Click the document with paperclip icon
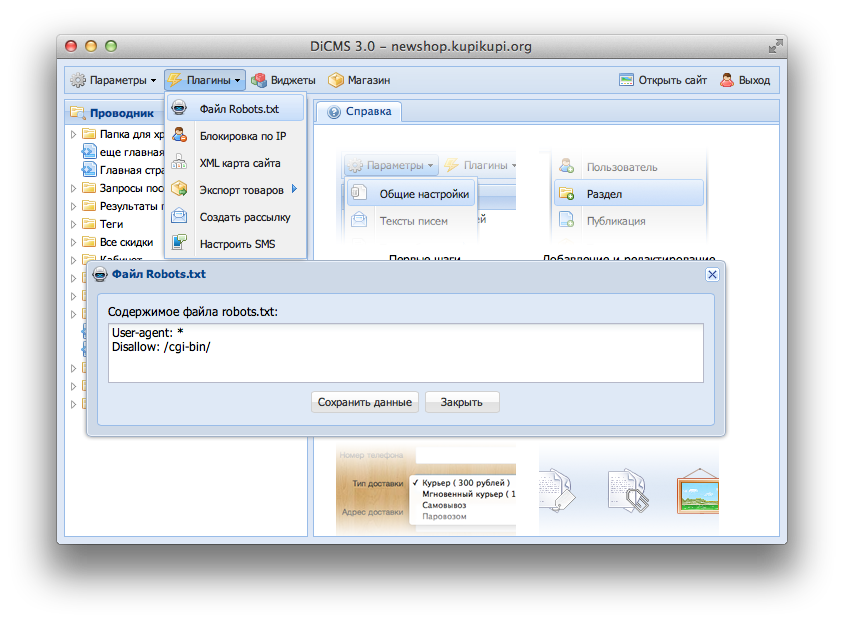The height and width of the screenshot is (623, 844). coord(628,491)
